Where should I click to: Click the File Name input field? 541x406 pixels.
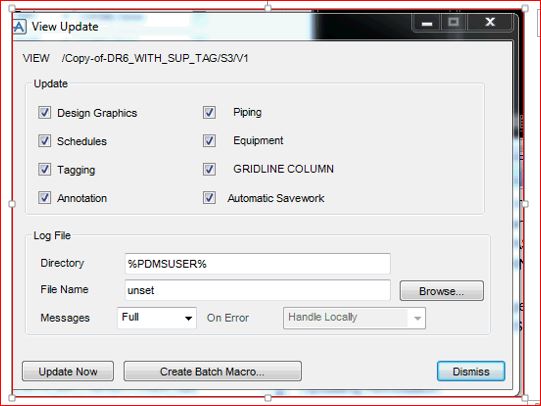coord(258,290)
